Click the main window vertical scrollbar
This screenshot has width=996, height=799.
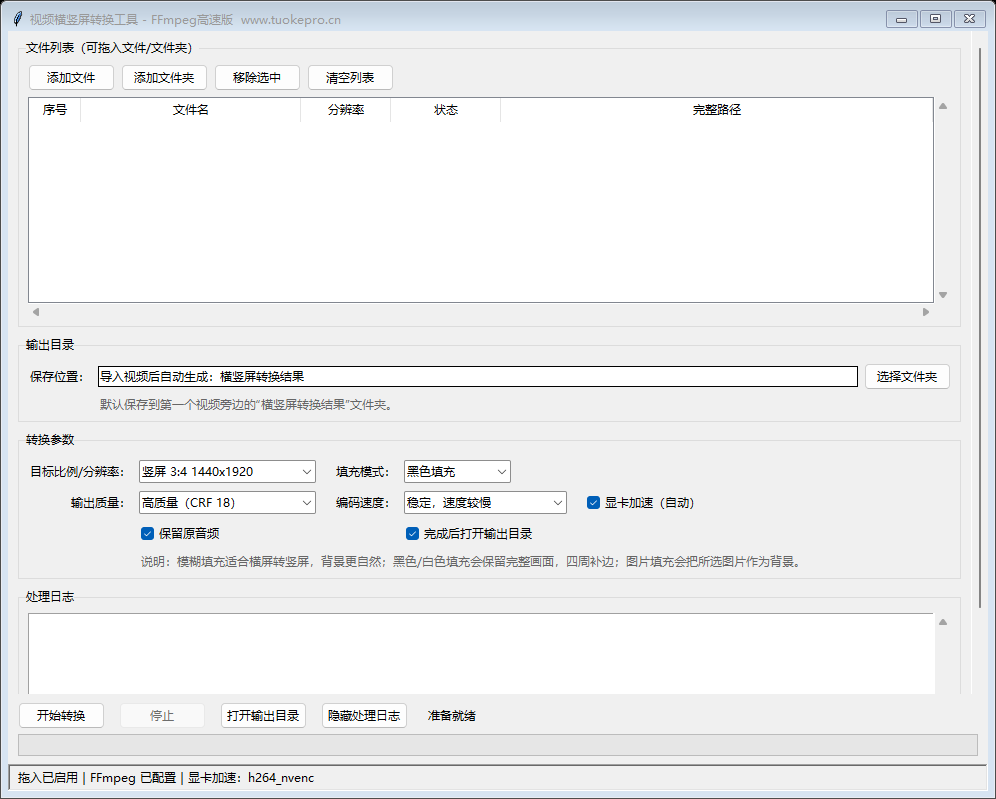(981, 327)
